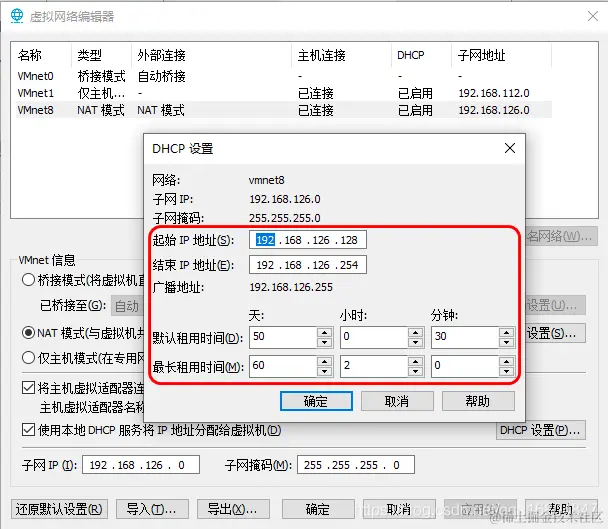Click broadcast address 192.168.126.255 text
This screenshot has height=529, width=608.
tap(291, 287)
